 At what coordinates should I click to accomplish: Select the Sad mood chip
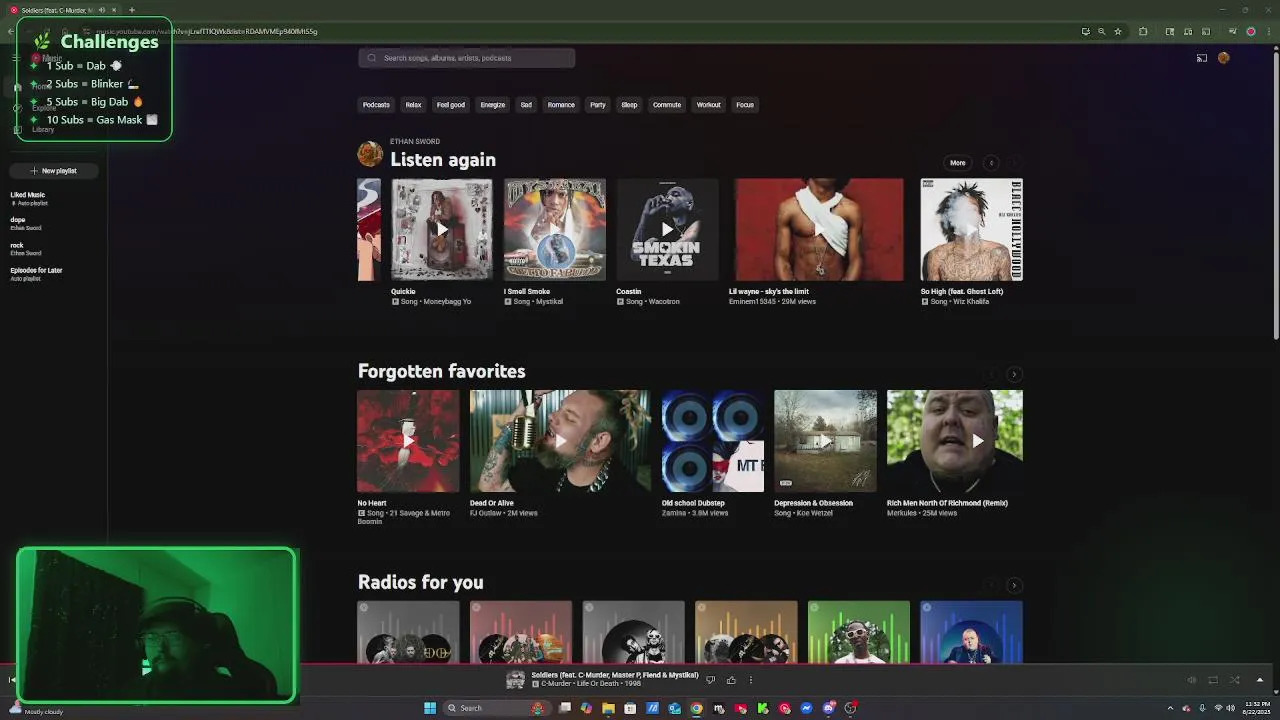pos(526,105)
